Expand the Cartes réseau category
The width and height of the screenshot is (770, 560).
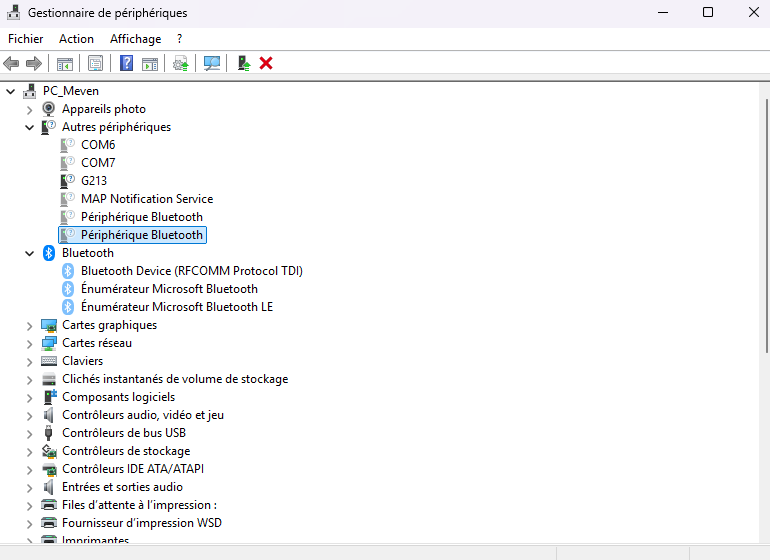click(x=29, y=344)
